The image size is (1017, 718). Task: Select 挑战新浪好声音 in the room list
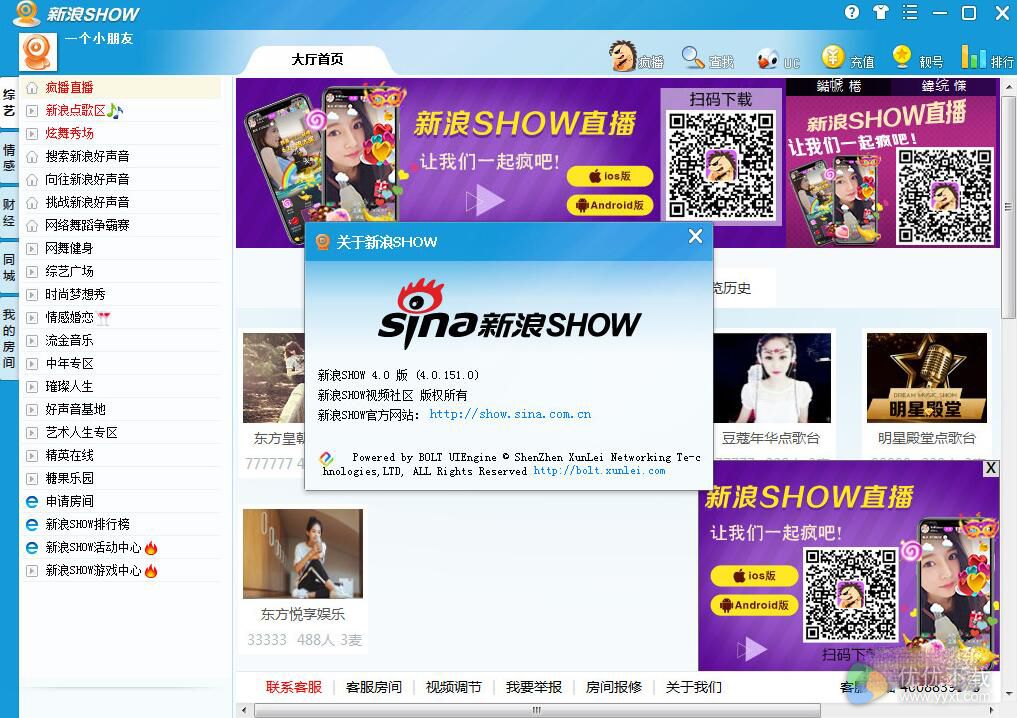122,202
